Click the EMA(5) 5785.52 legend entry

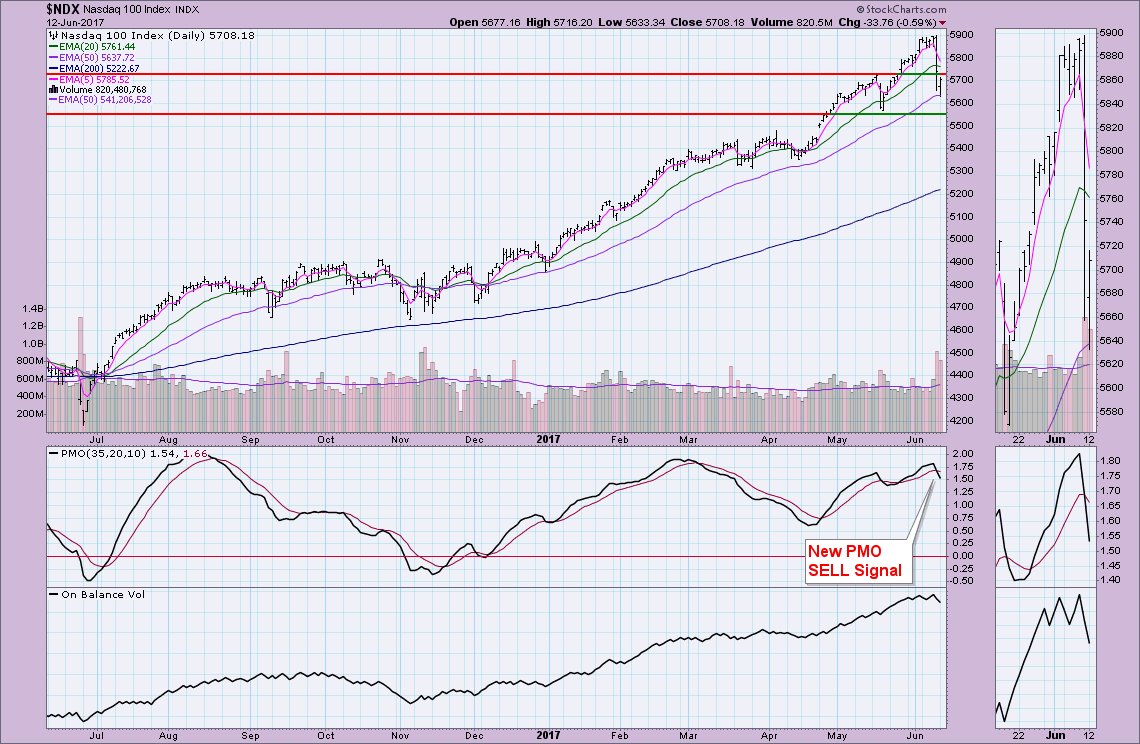[89, 79]
